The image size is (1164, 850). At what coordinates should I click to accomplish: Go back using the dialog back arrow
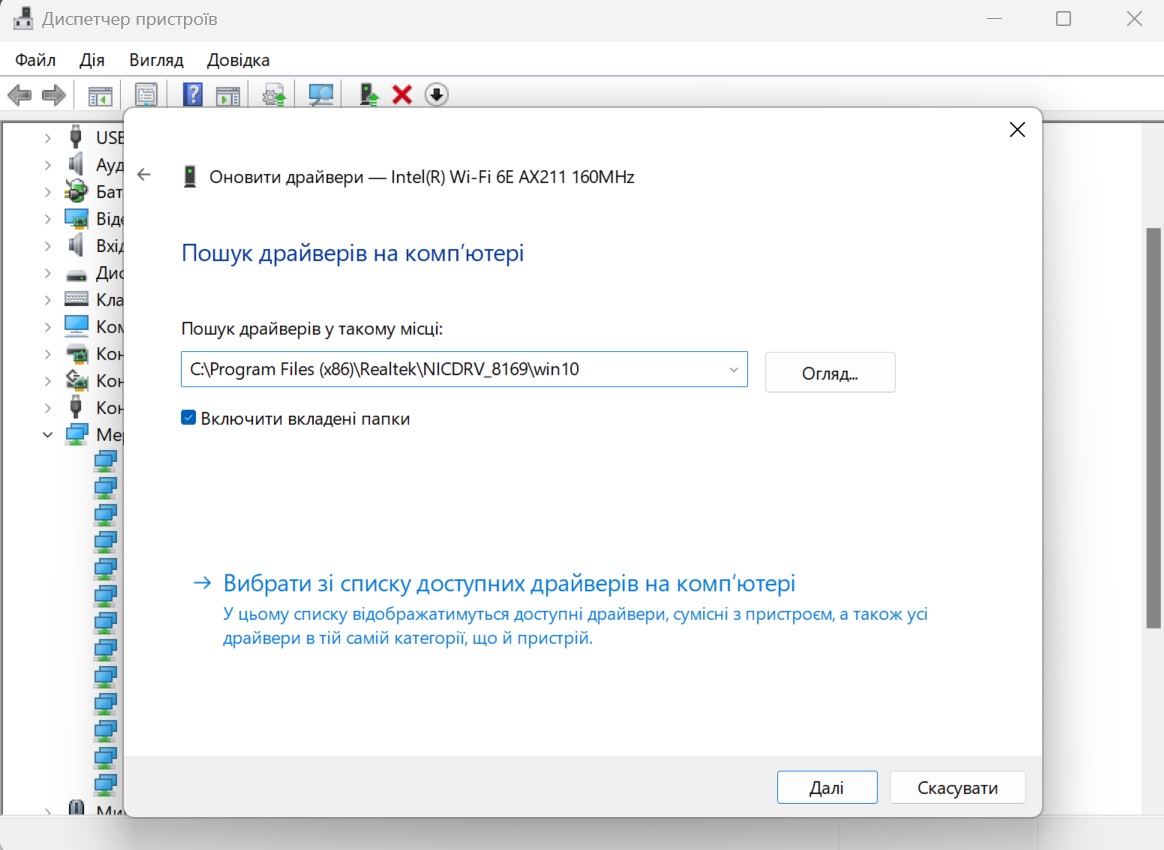coord(144,175)
